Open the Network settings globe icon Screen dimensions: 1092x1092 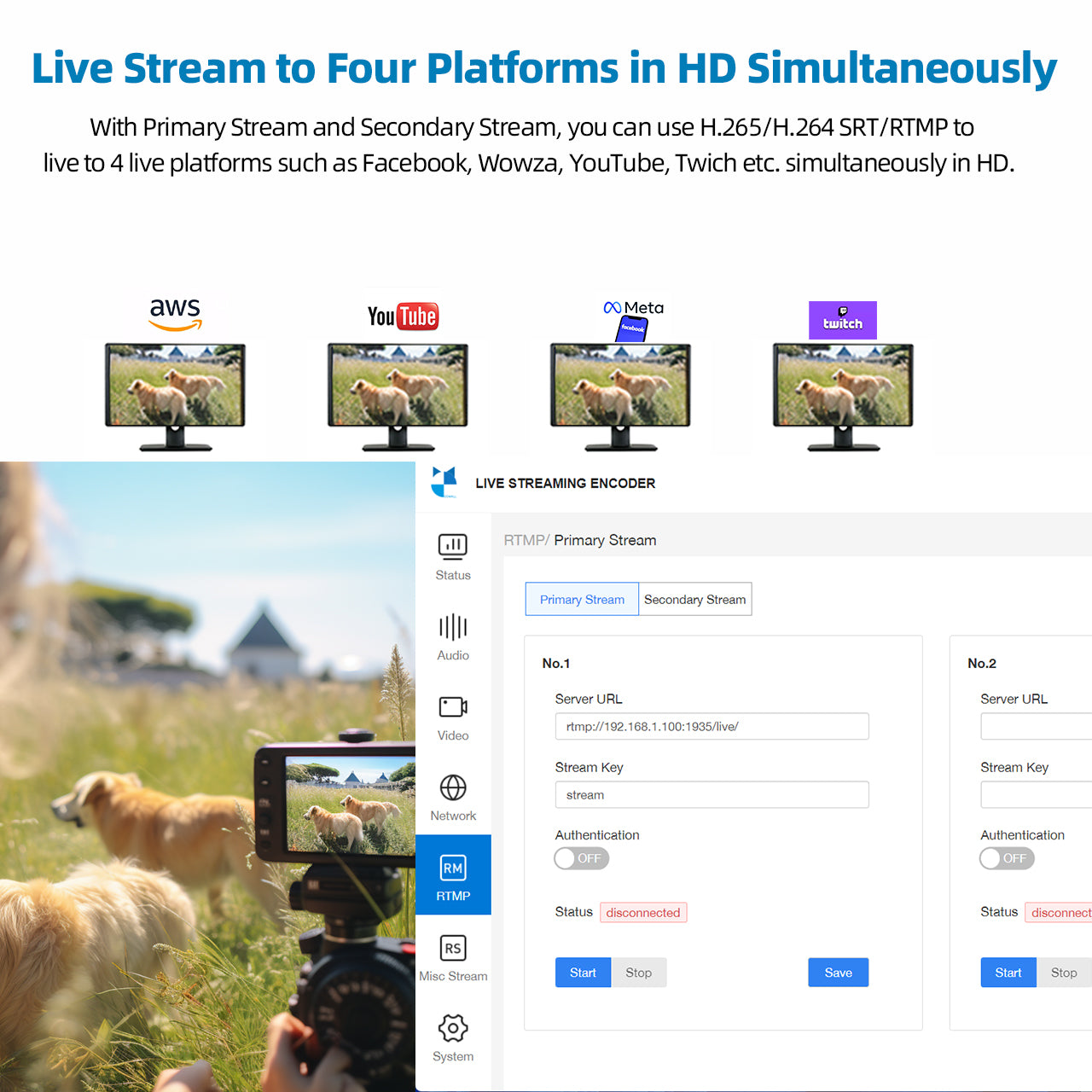[453, 787]
